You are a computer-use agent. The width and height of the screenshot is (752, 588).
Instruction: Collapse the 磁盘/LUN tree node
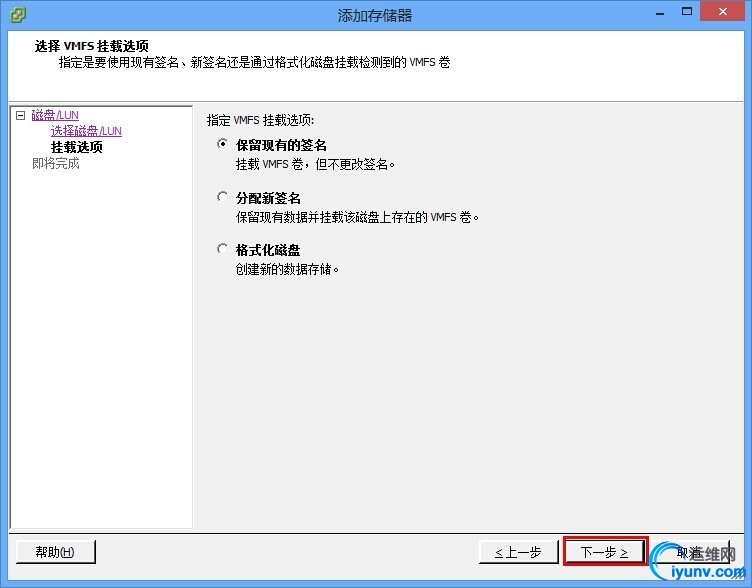point(20,115)
